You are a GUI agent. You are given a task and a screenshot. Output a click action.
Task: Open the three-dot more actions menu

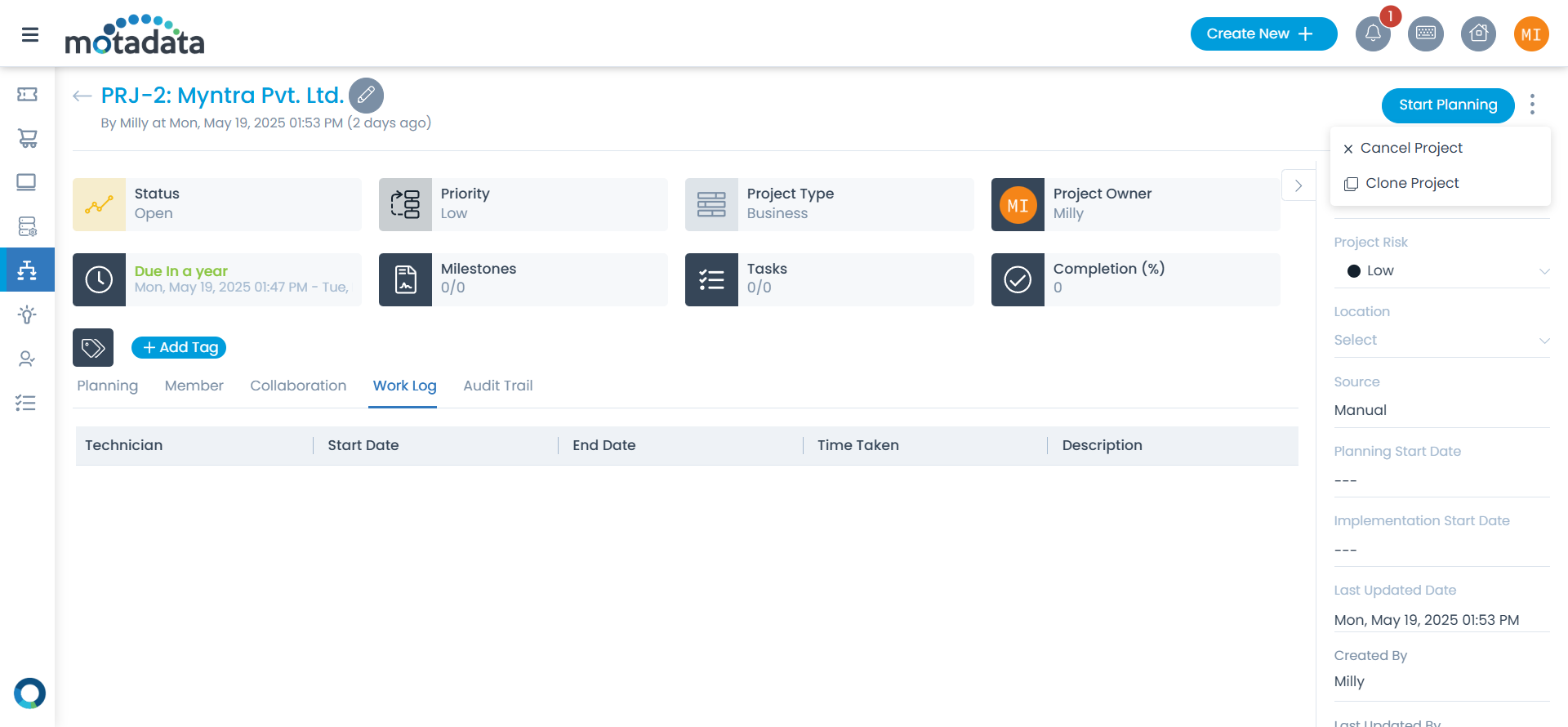coord(1532,105)
